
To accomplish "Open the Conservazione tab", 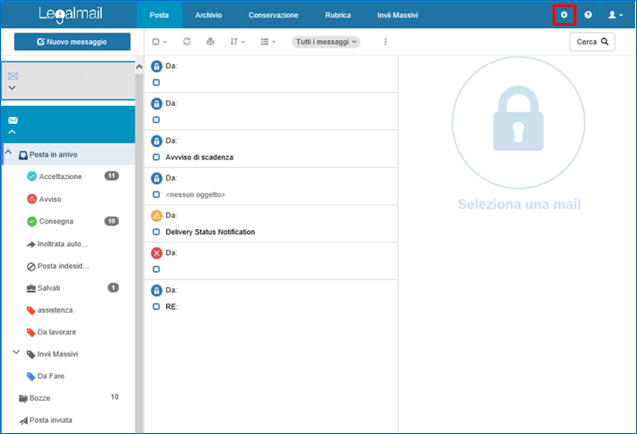I will pos(273,15).
